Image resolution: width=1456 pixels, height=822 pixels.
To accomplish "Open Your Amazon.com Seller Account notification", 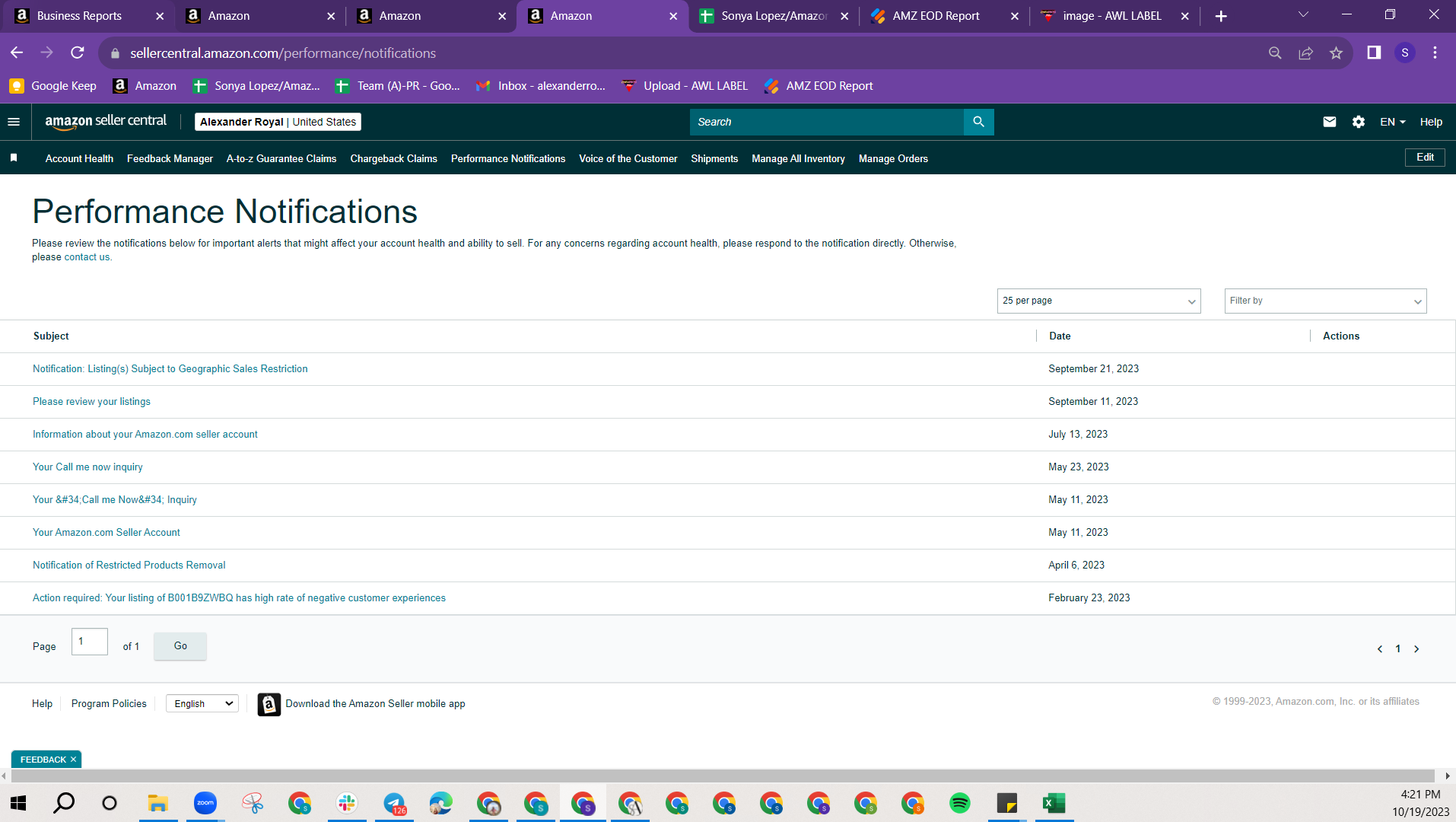I will coord(106,533).
